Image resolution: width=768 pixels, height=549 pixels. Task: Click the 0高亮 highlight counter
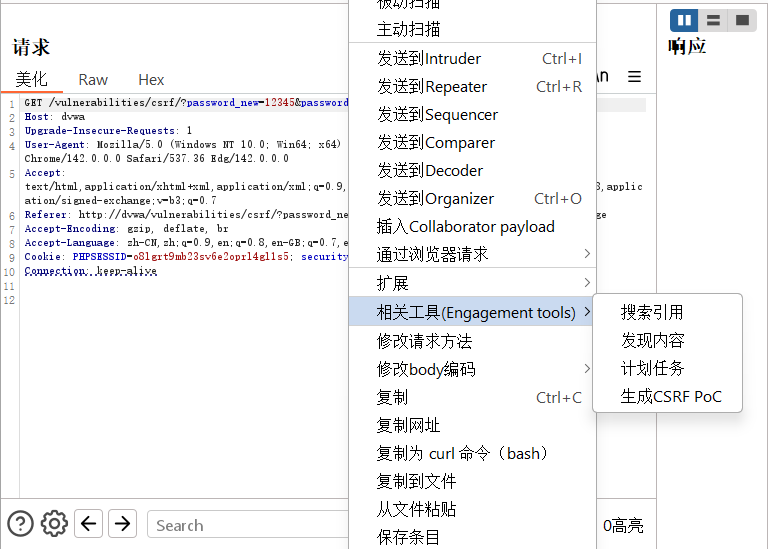(623, 525)
